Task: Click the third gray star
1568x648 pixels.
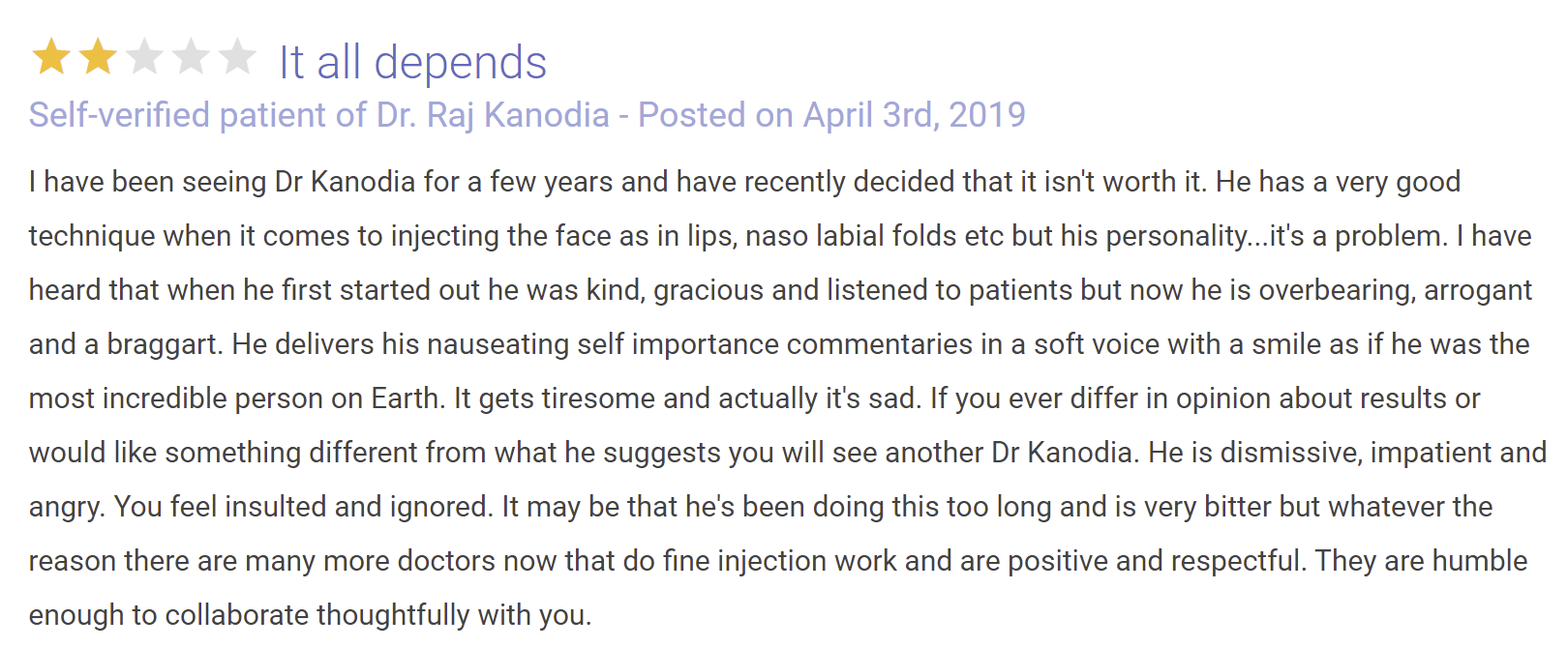Action: tap(144, 57)
